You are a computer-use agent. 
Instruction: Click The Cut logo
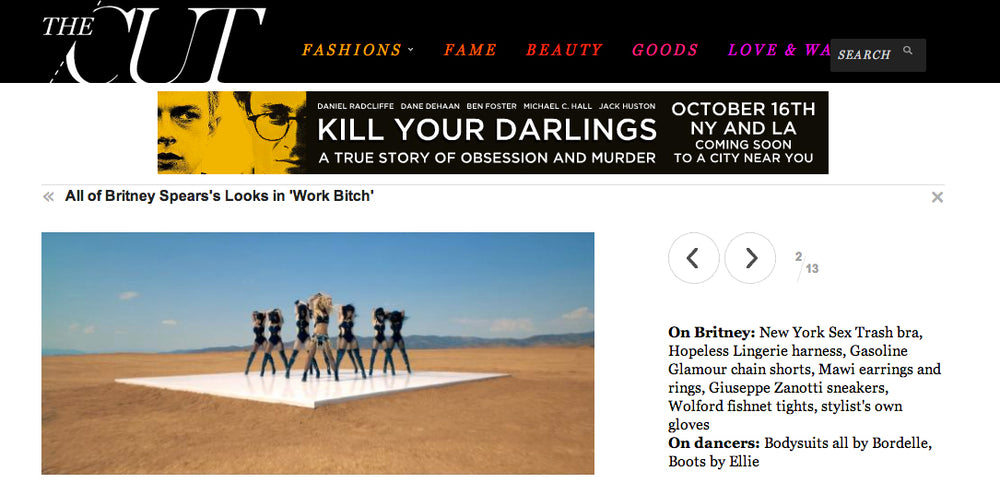coord(153,42)
